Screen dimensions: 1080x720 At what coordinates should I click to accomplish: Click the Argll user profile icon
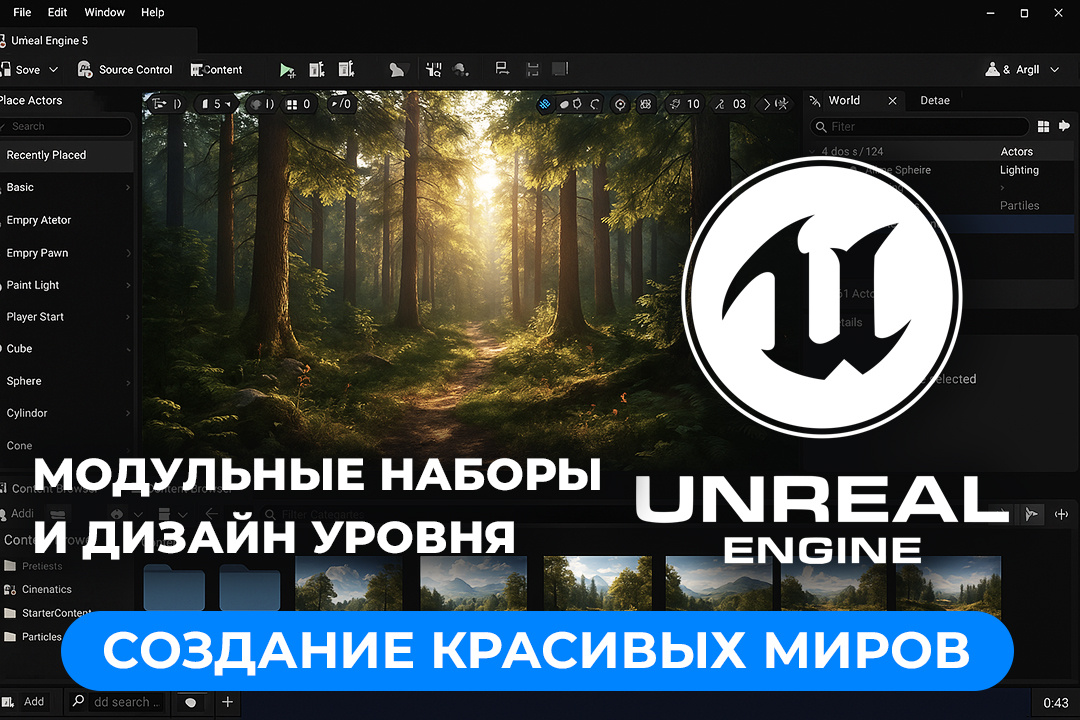(992, 69)
